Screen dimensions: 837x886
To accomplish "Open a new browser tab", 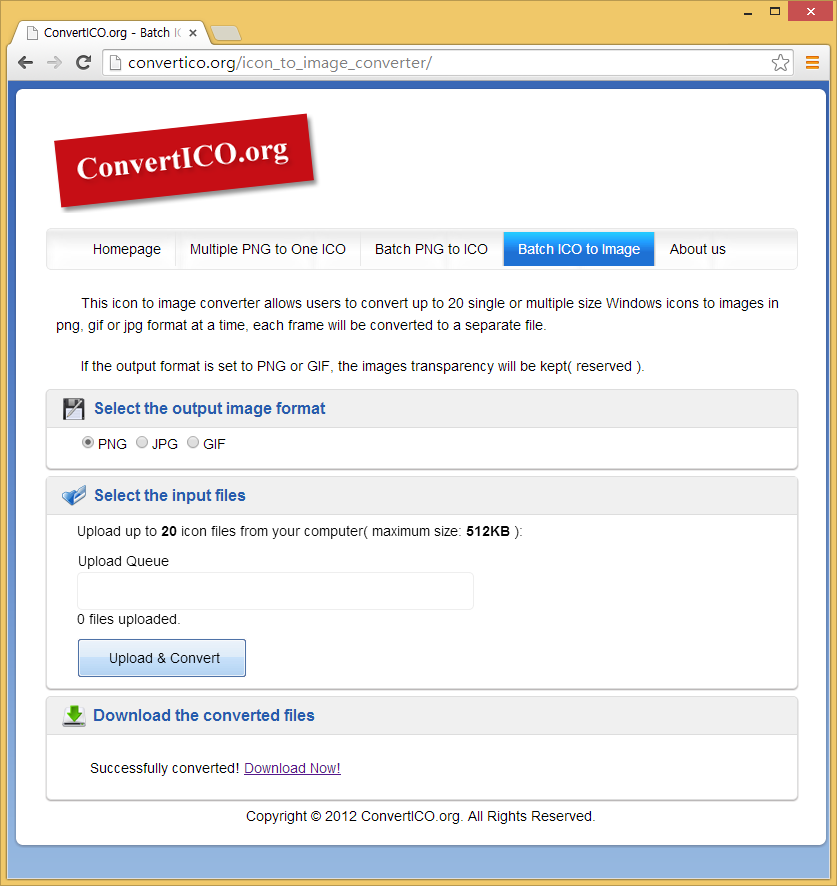I will pos(226,33).
